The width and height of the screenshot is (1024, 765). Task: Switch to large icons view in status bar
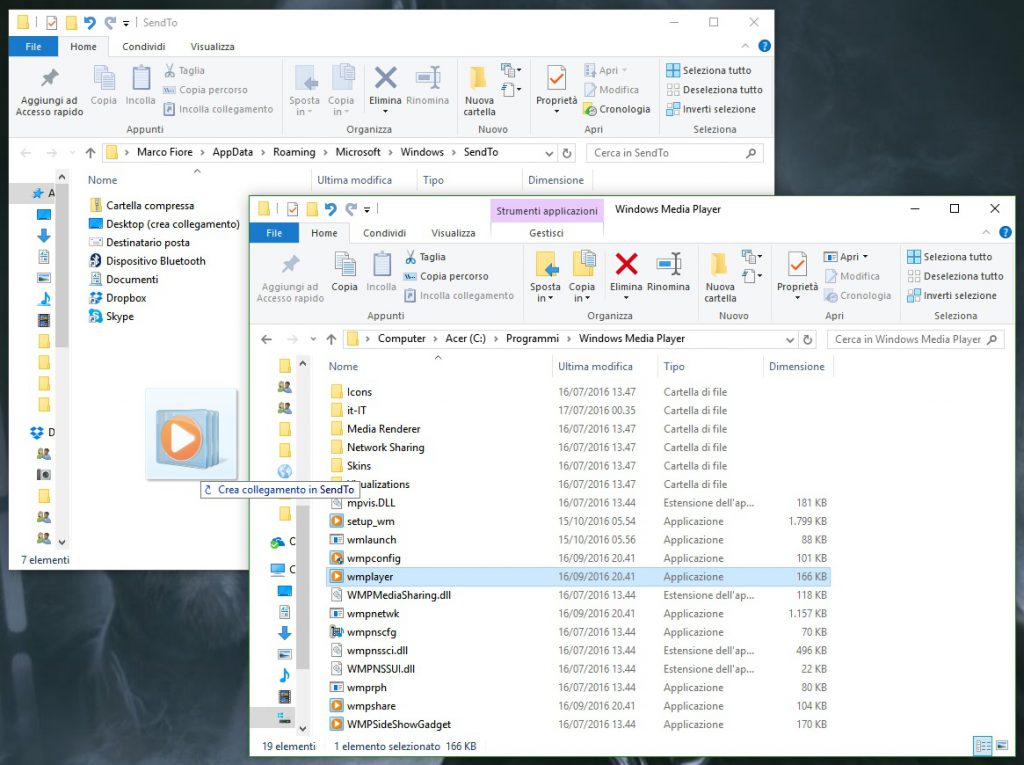click(x=1003, y=745)
